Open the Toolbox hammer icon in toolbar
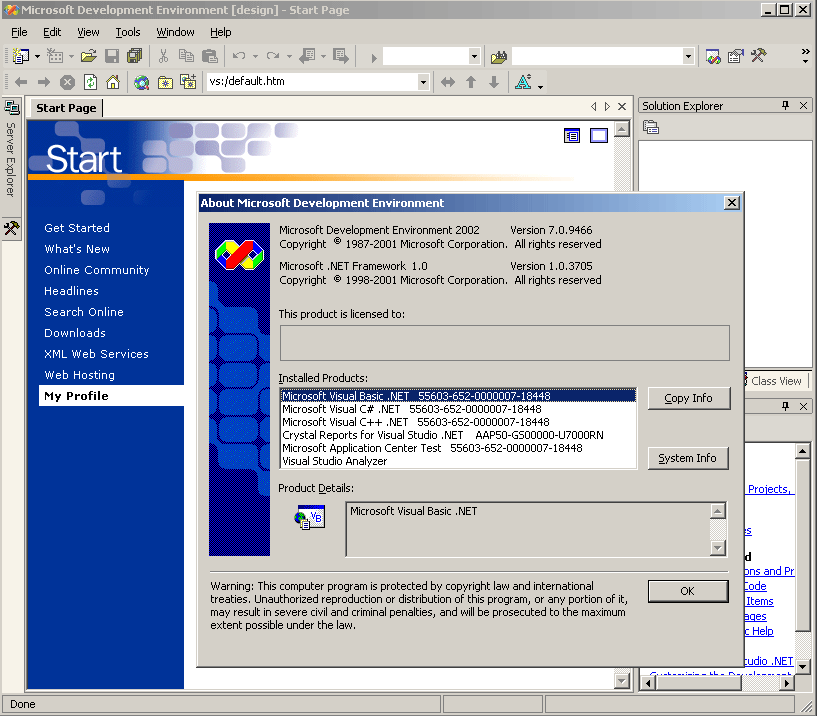 tap(759, 56)
